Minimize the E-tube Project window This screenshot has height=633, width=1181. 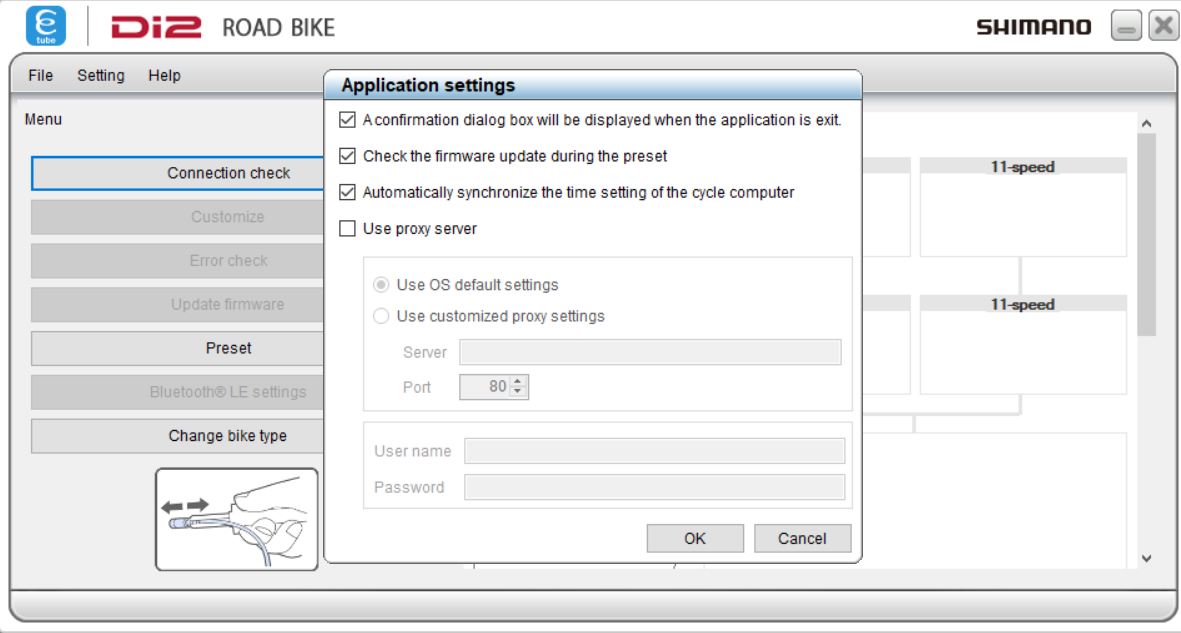pos(1126,27)
